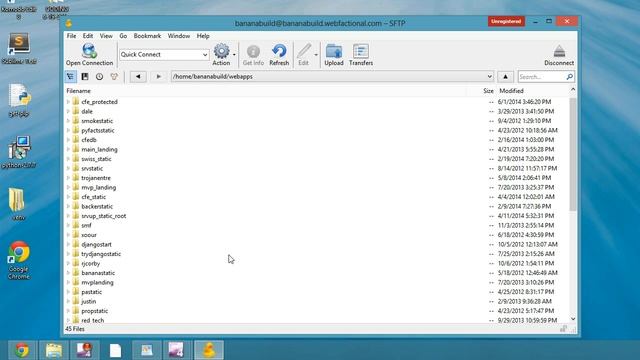Click the scrollbar down arrow
640x360 pixels.
pyautogui.click(x=573, y=319)
